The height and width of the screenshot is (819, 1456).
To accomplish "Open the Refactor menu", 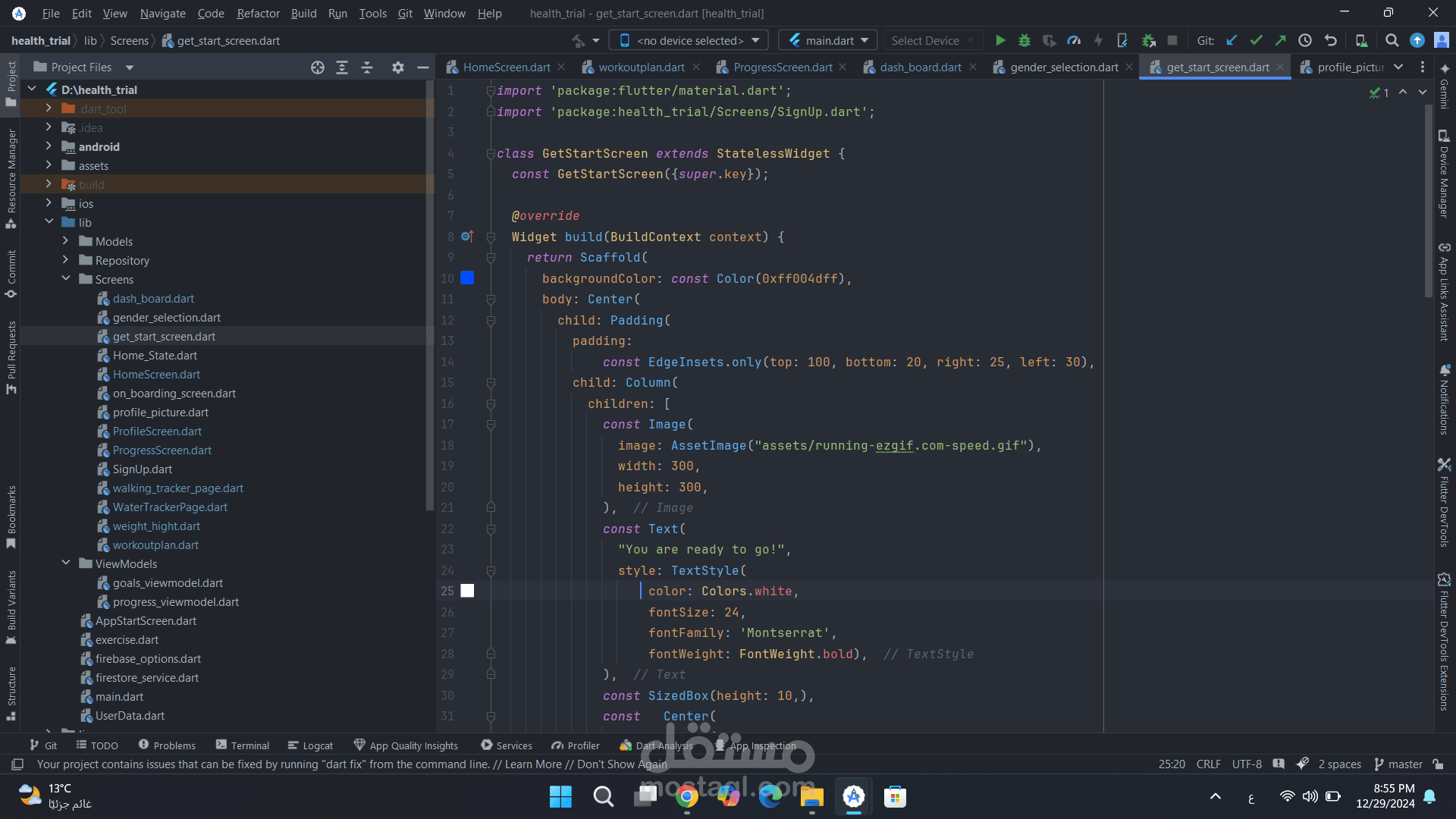I will tap(258, 14).
